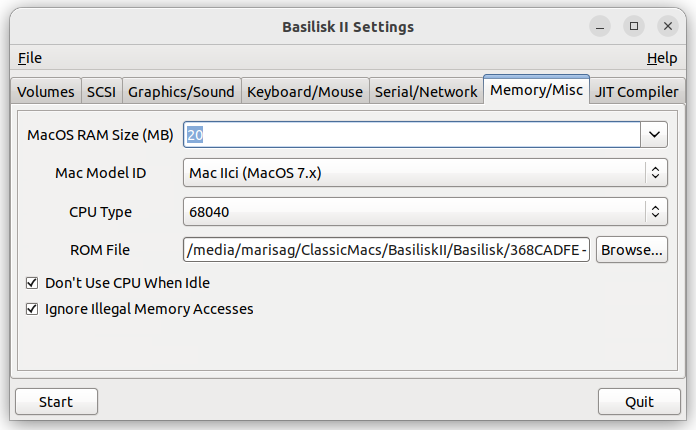Click the Start button
Image resolution: width=696 pixels, height=430 pixels.
(56, 402)
